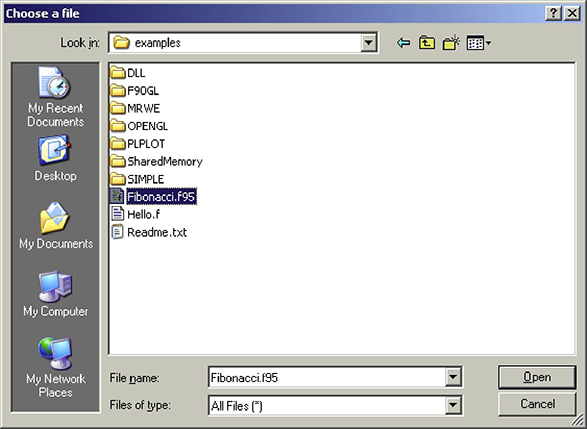Expand the Look in dropdown
587x429 pixels.
point(368,43)
